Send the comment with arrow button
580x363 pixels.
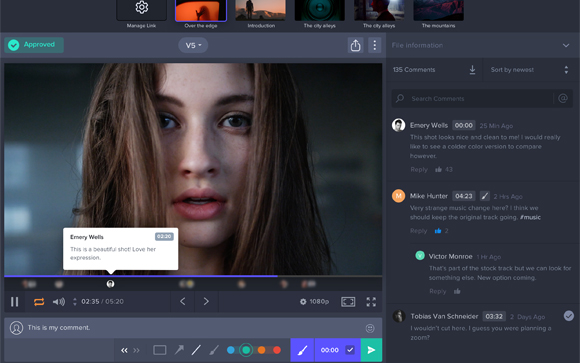tap(371, 350)
